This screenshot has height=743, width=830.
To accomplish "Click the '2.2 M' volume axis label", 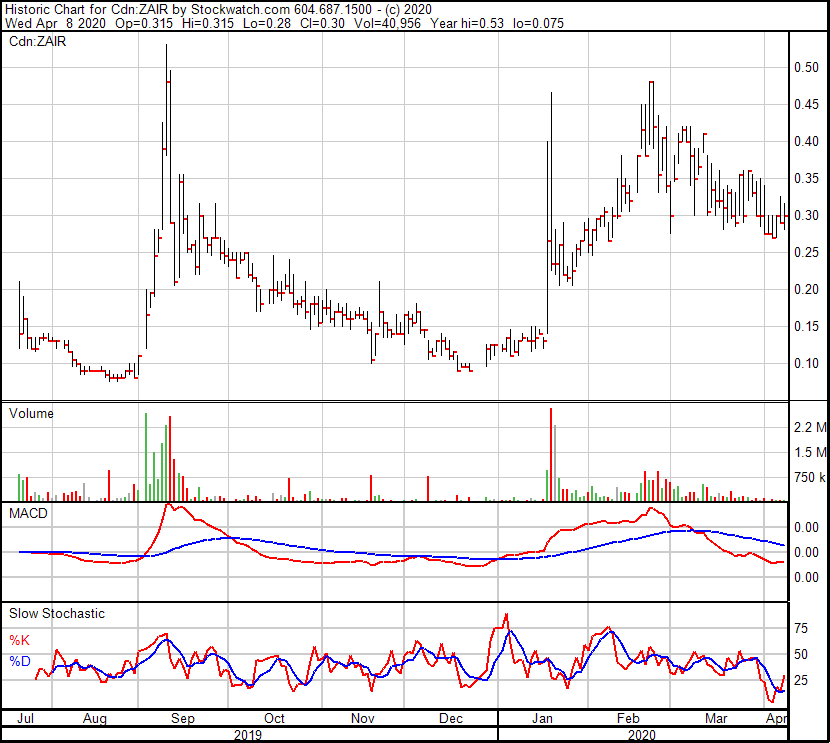I will [x=810, y=427].
